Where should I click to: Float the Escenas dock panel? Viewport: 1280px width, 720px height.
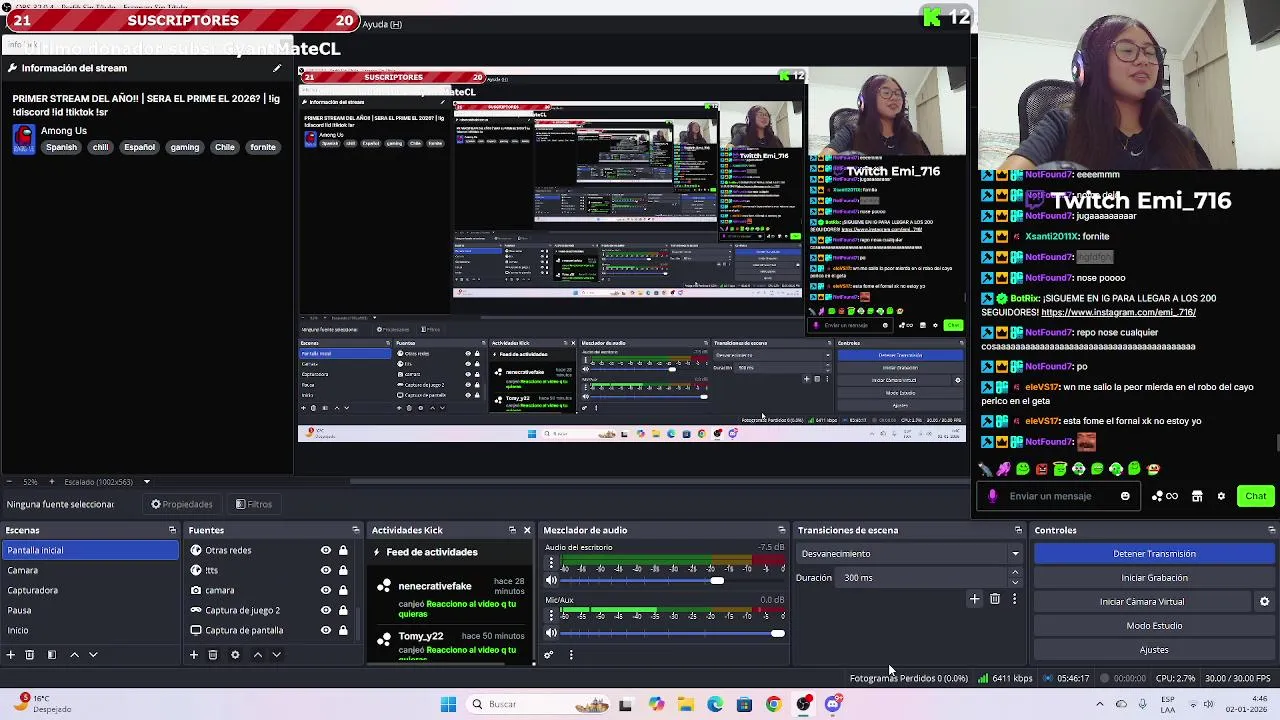(172, 530)
